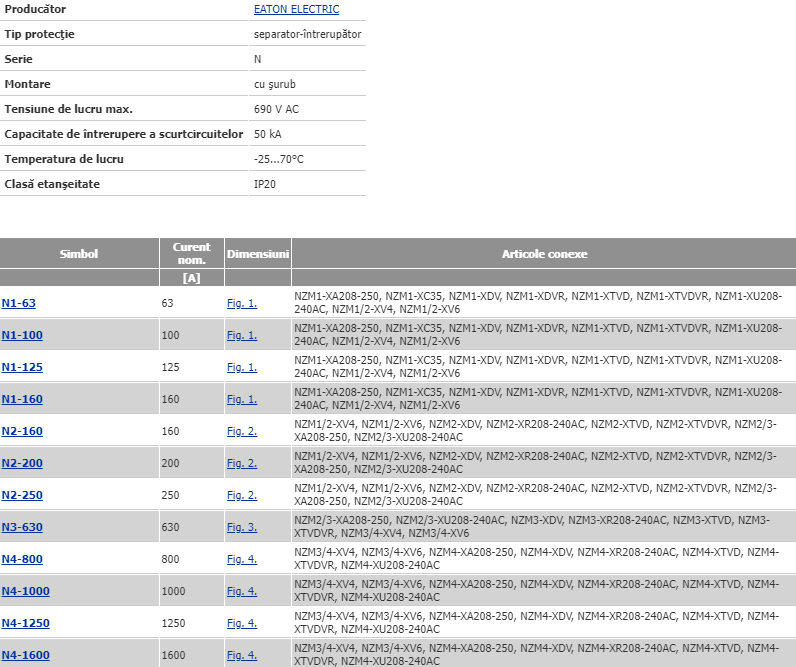Screen dimensions: 796x667
Task: Click the Dimensiuni column header
Action: point(258,253)
